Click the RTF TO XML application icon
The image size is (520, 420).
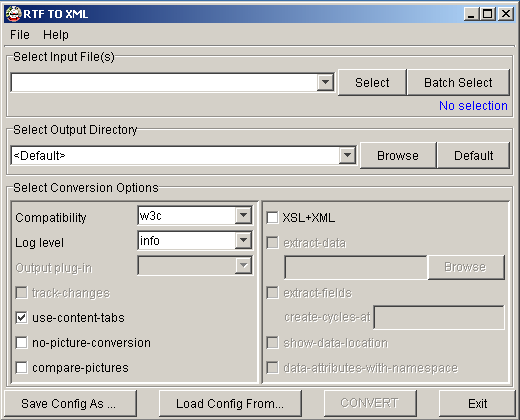13,14
